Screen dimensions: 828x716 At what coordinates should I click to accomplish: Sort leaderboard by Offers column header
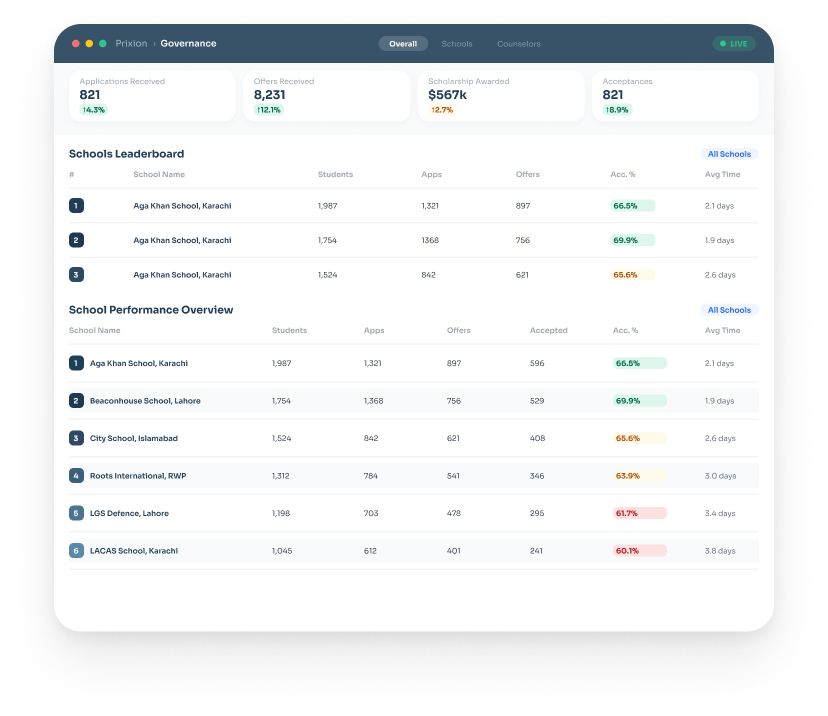pyautogui.click(x=528, y=174)
